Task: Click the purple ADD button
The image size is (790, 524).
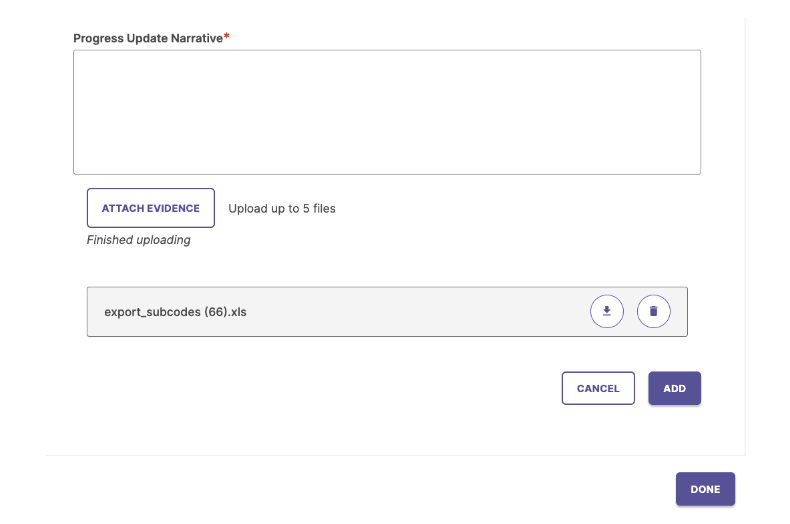Action: (675, 388)
